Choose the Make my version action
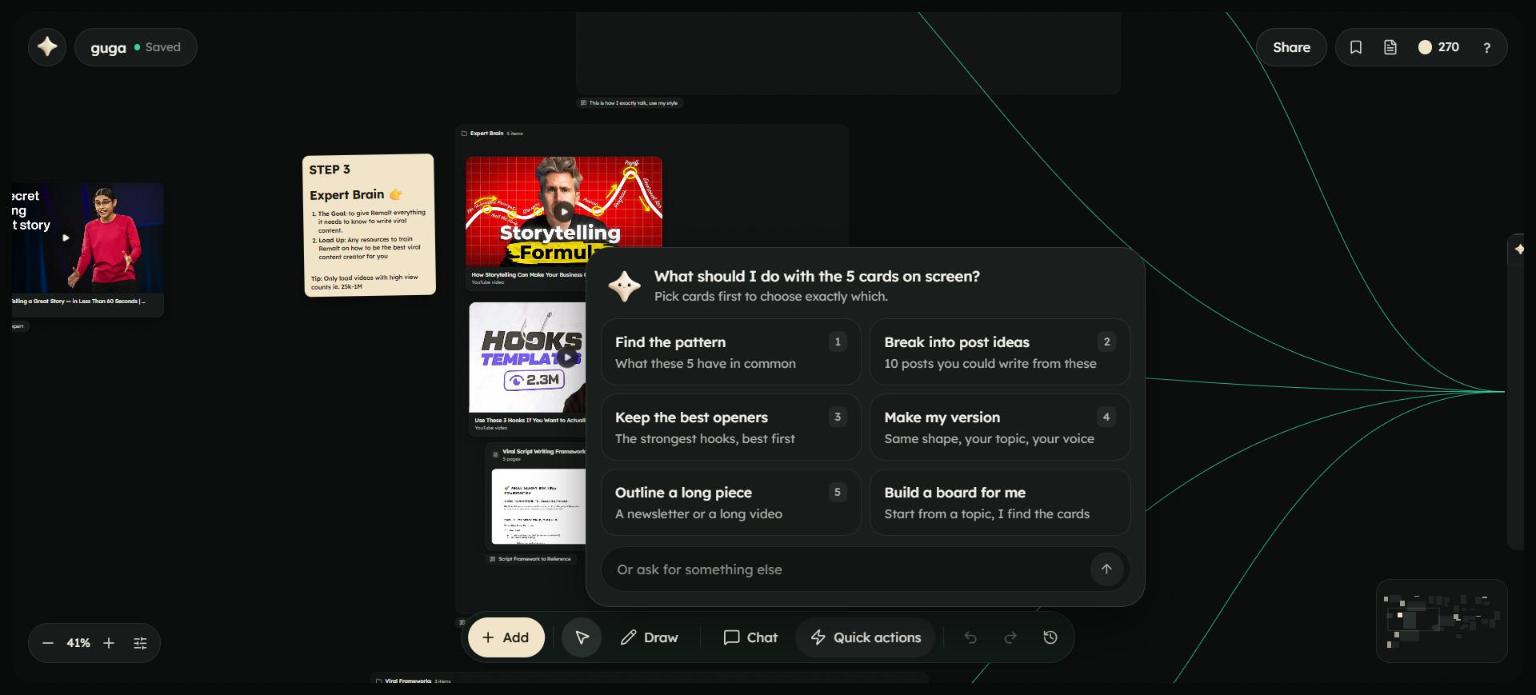This screenshot has width=1536, height=695. click(x=1000, y=427)
